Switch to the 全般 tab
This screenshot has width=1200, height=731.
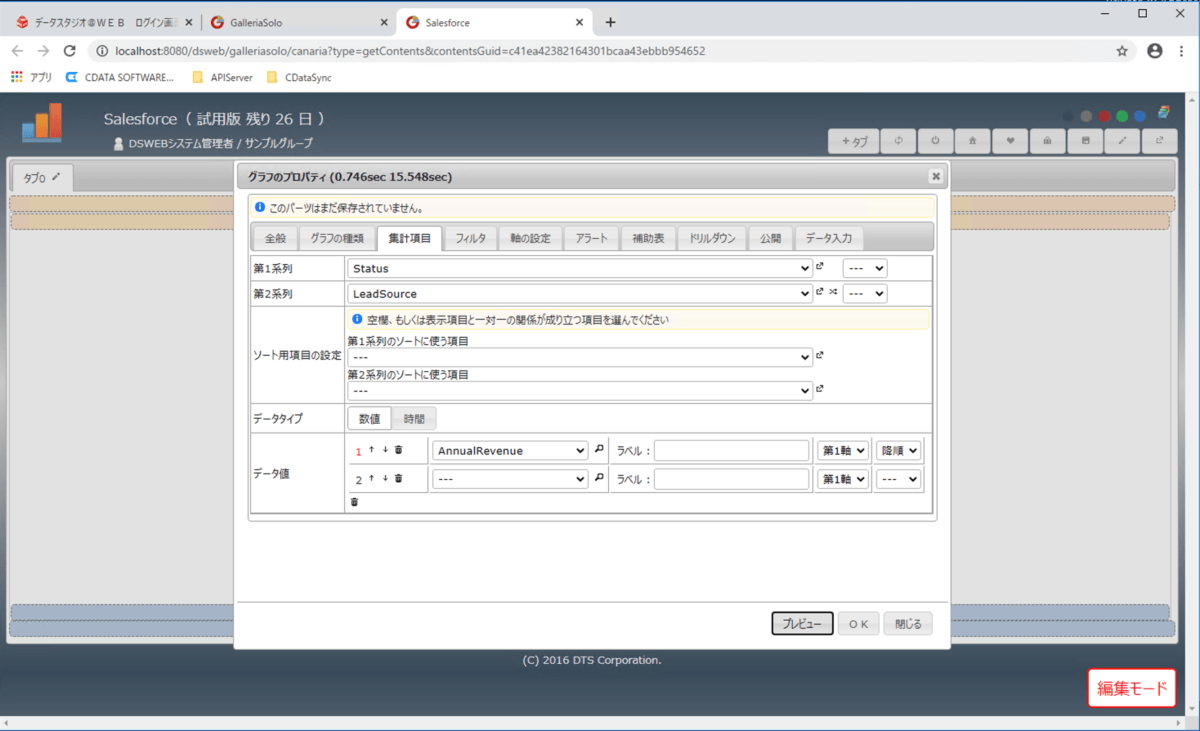[275, 239]
